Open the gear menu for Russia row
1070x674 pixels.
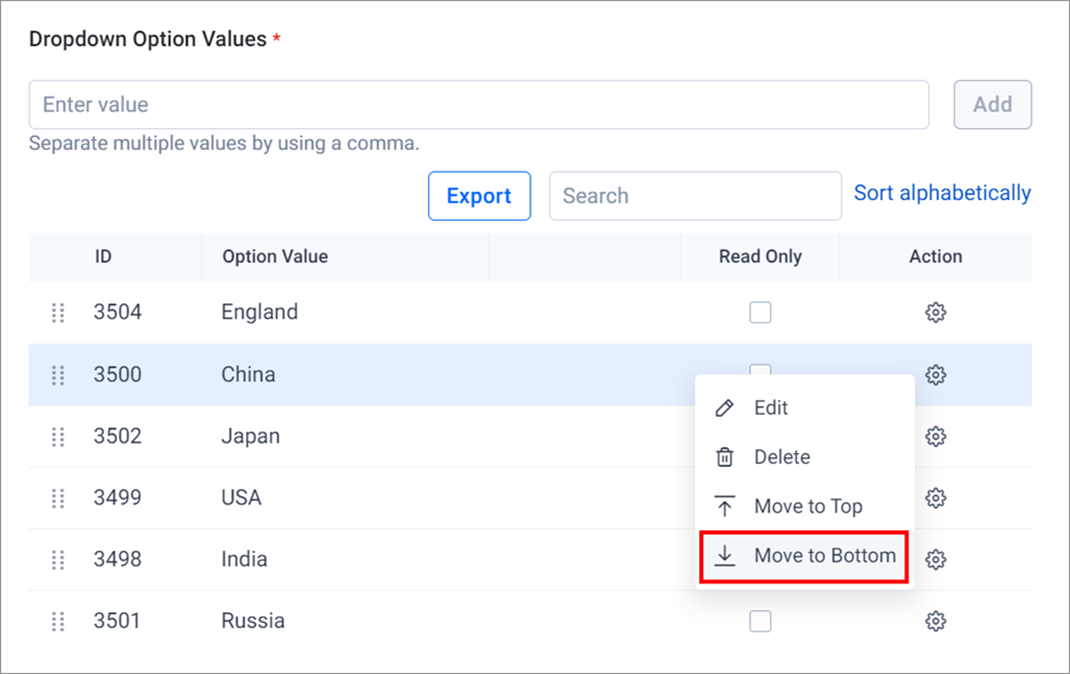tap(935, 621)
